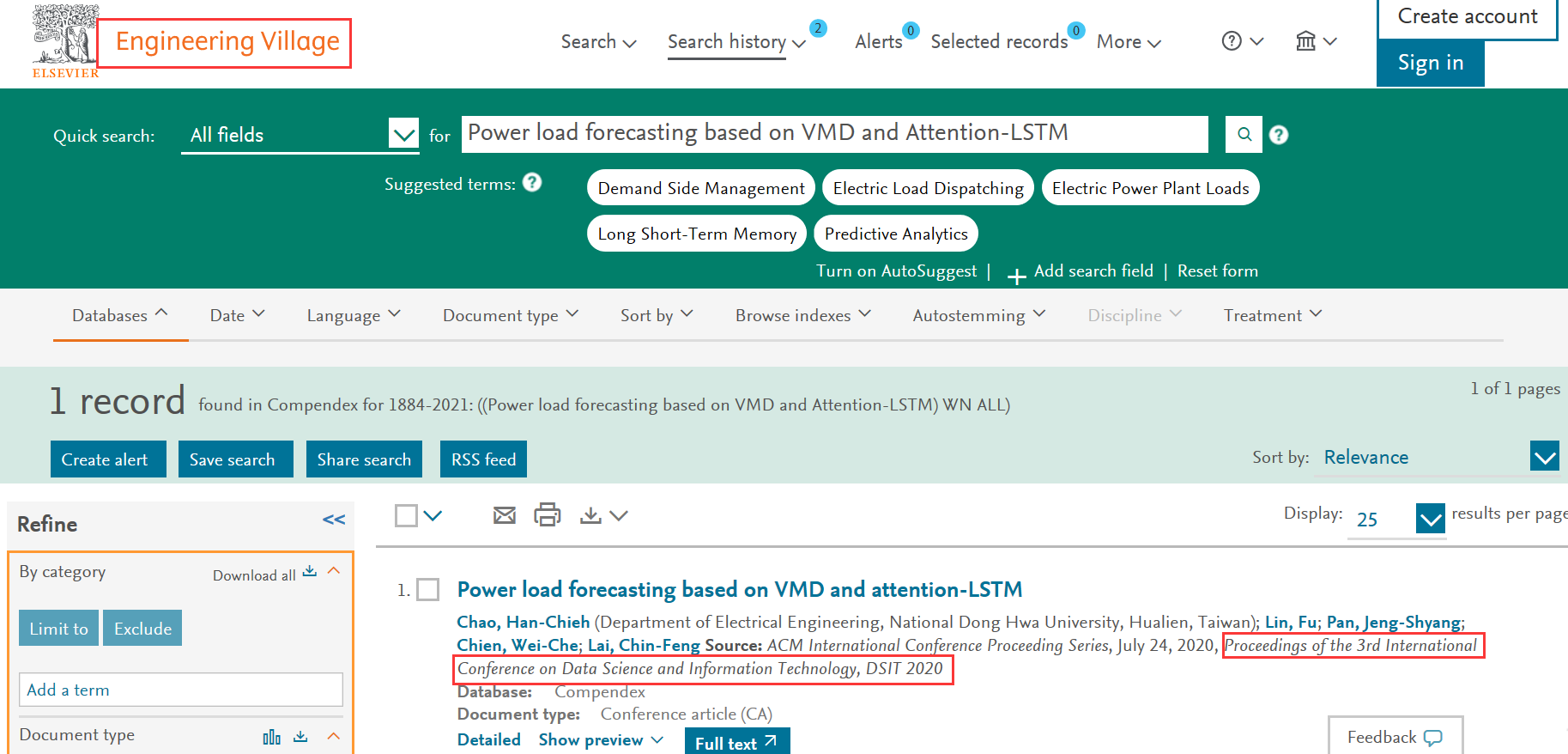Click the magnifier search submit icon

click(x=1244, y=135)
